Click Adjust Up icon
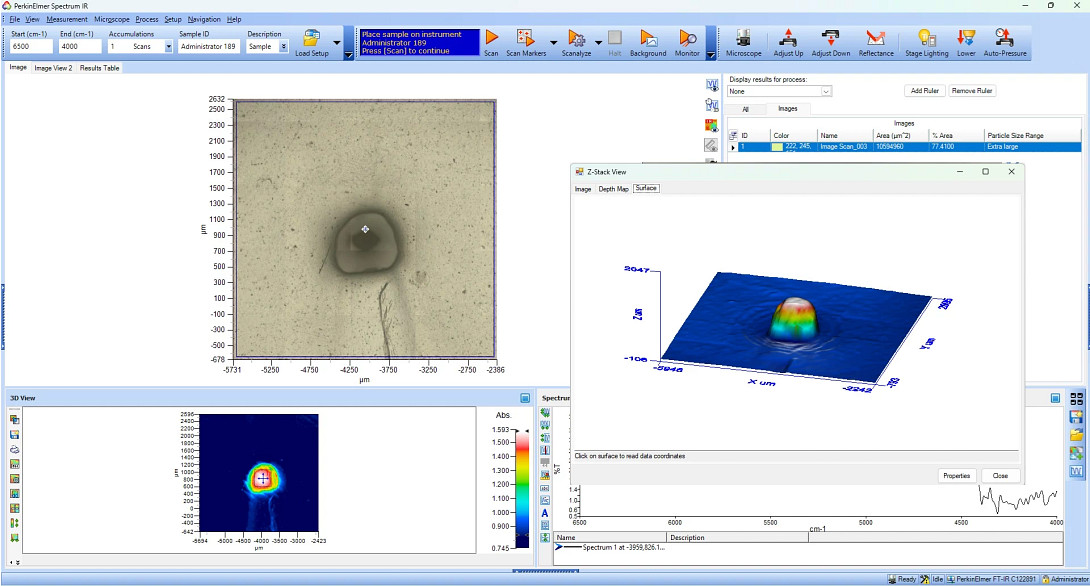The height and width of the screenshot is (586, 1090). (788, 38)
